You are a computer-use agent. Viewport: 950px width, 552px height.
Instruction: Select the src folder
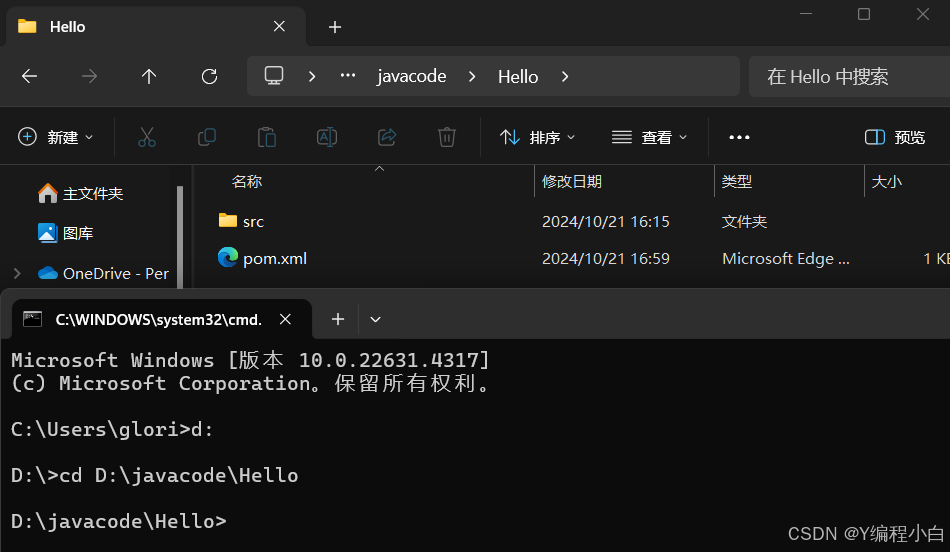tap(241, 221)
